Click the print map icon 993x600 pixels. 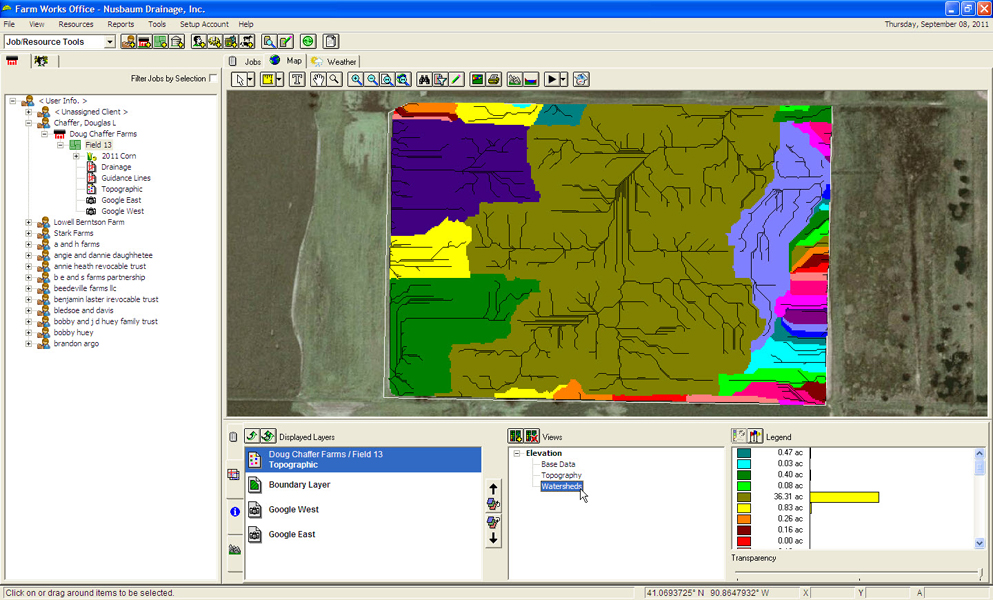pos(493,79)
